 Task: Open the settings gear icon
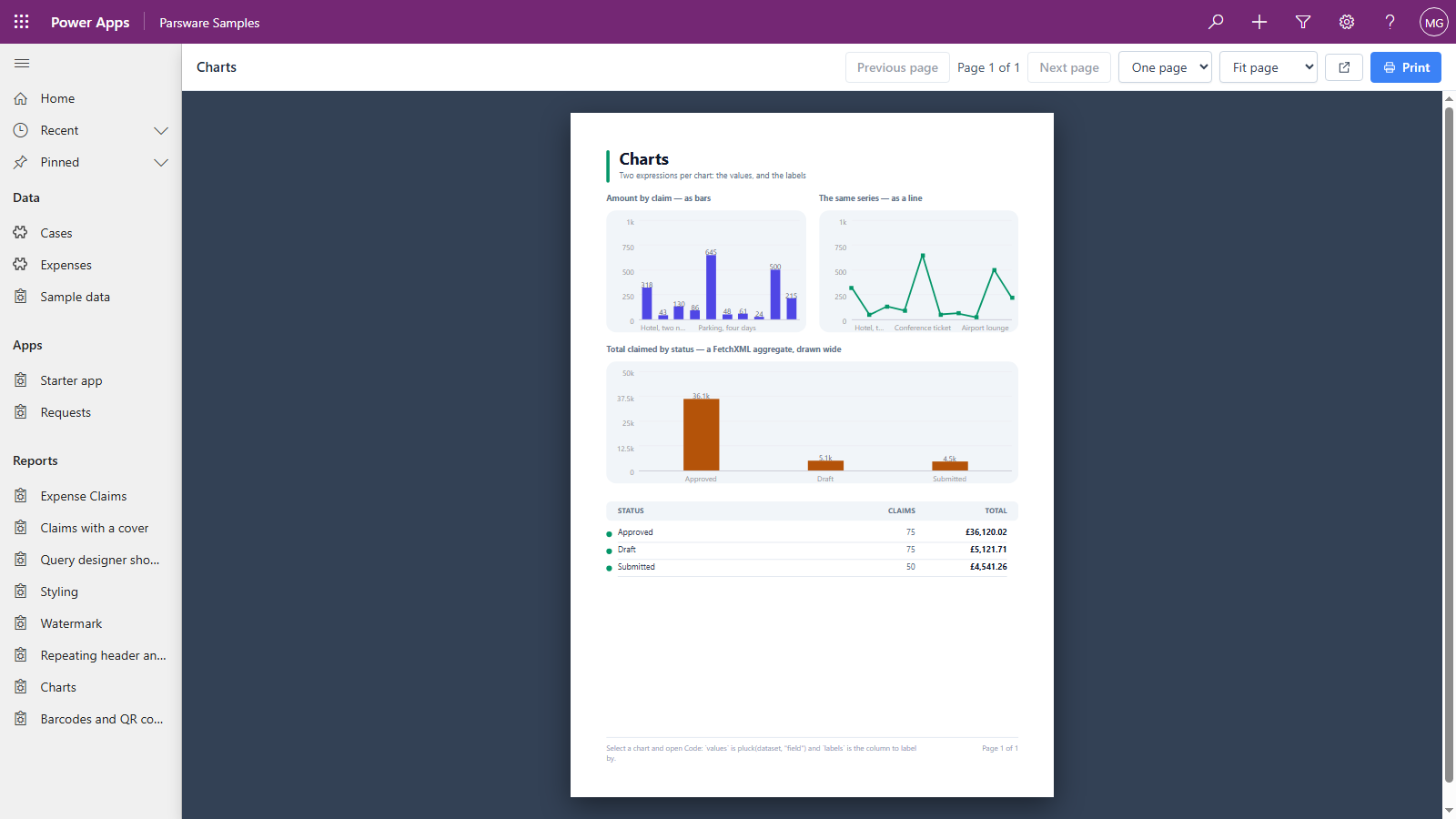(1347, 22)
